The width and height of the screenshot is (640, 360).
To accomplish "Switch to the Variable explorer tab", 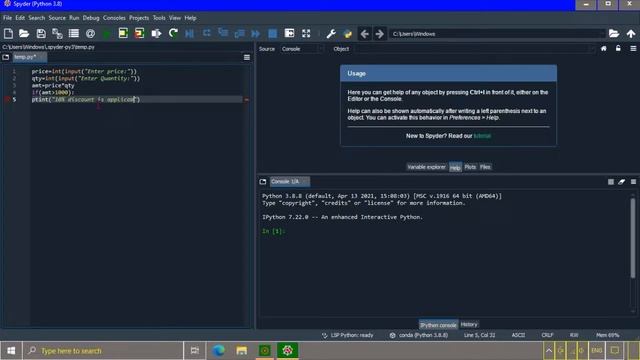I will click(x=426, y=167).
